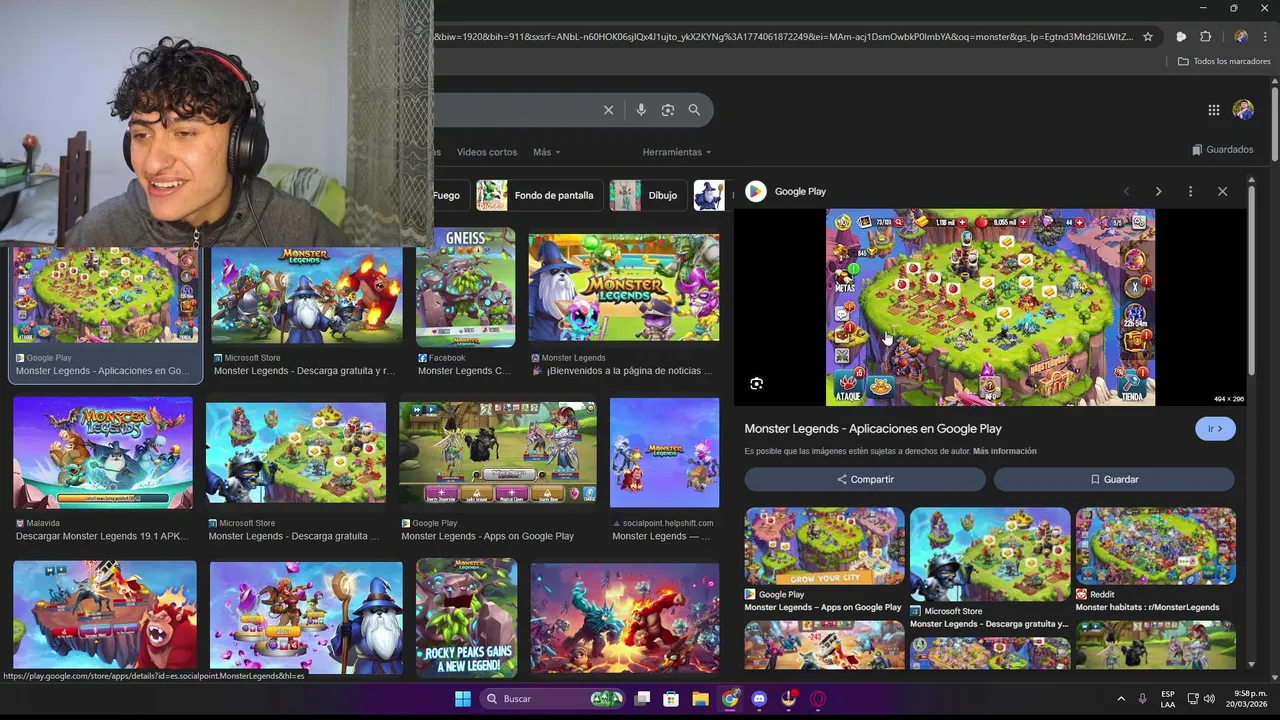1280x720 pixels.
Task: Clear the Google search box with the X
Action: tap(608, 110)
